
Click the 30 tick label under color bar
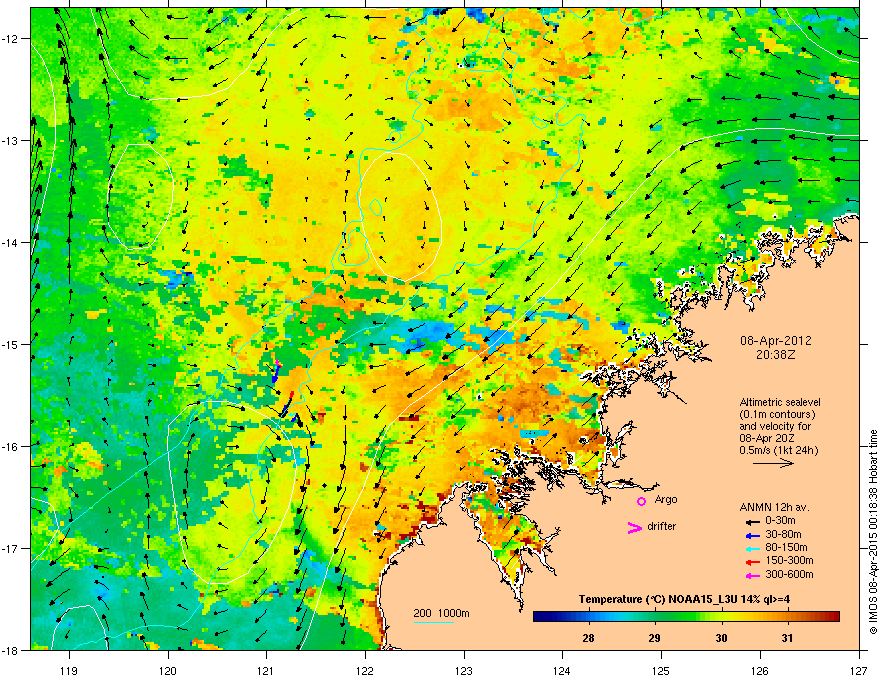pos(721,638)
